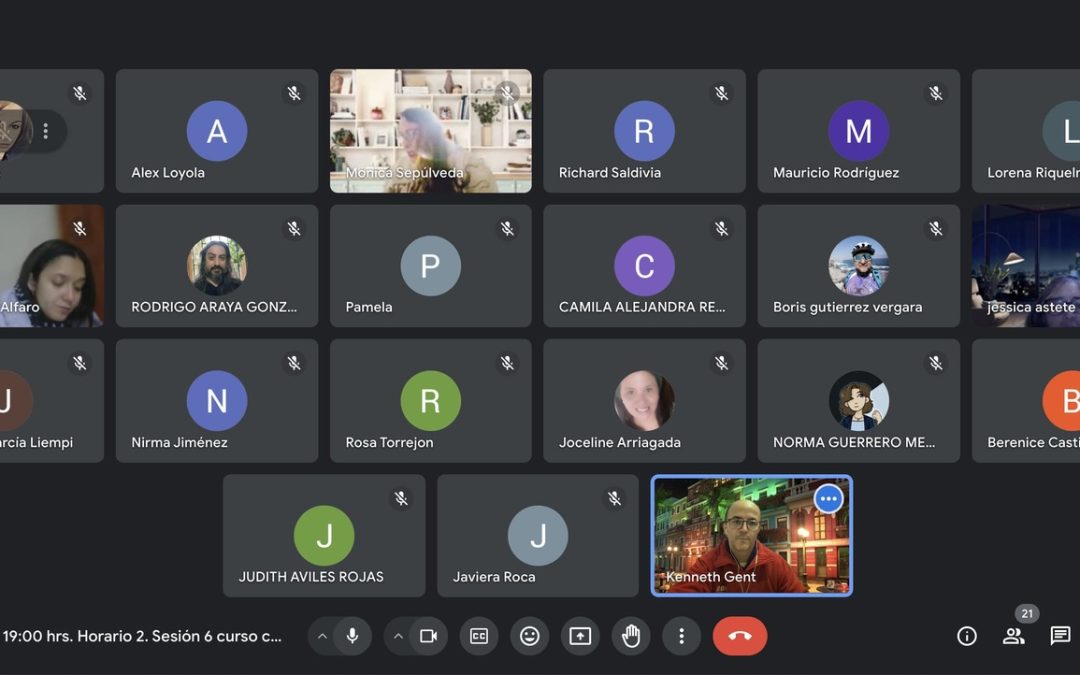Open options on Kenneth Gent's tile
Screen dimensions: 1080x675
tap(829, 499)
